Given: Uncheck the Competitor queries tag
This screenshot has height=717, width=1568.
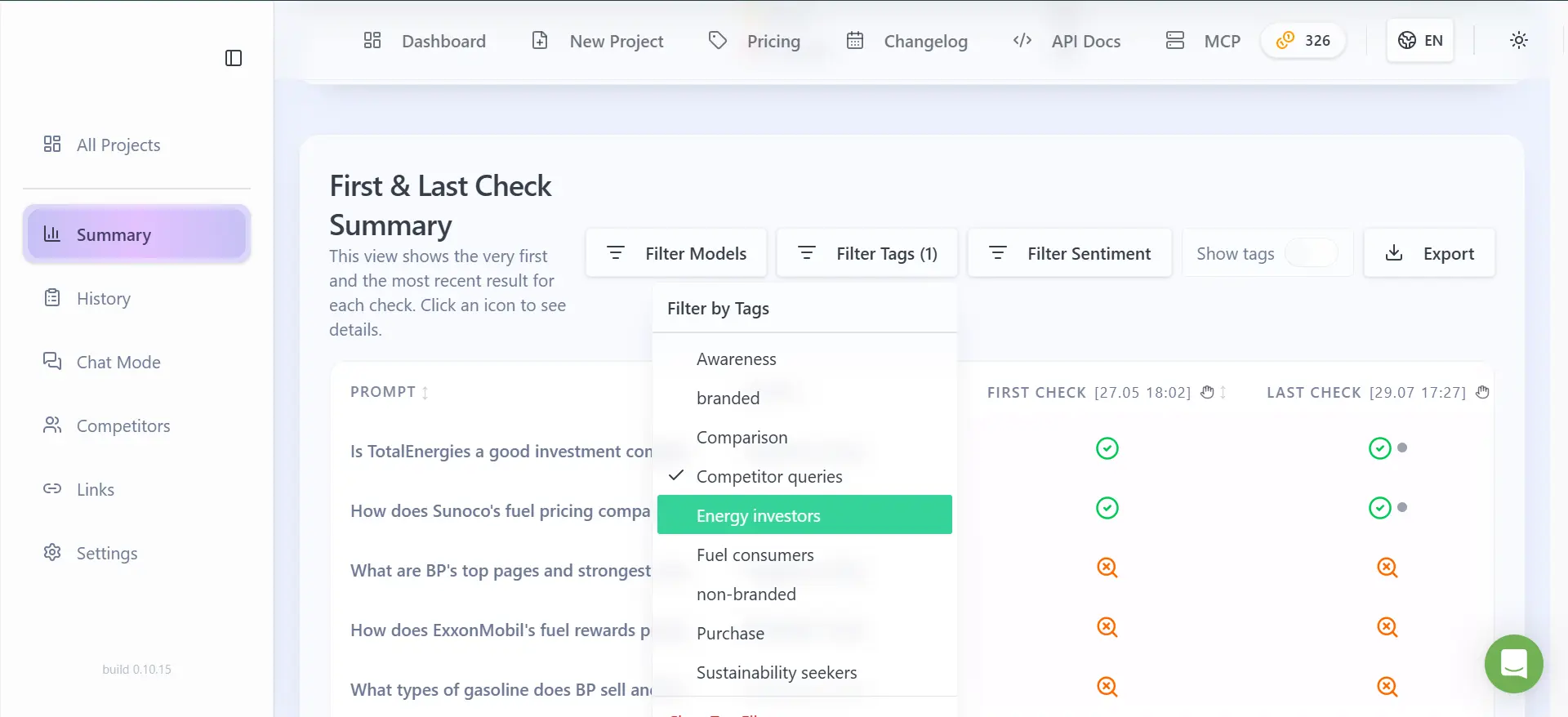Looking at the screenshot, I should pyautogui.click(x=804, y=477).
